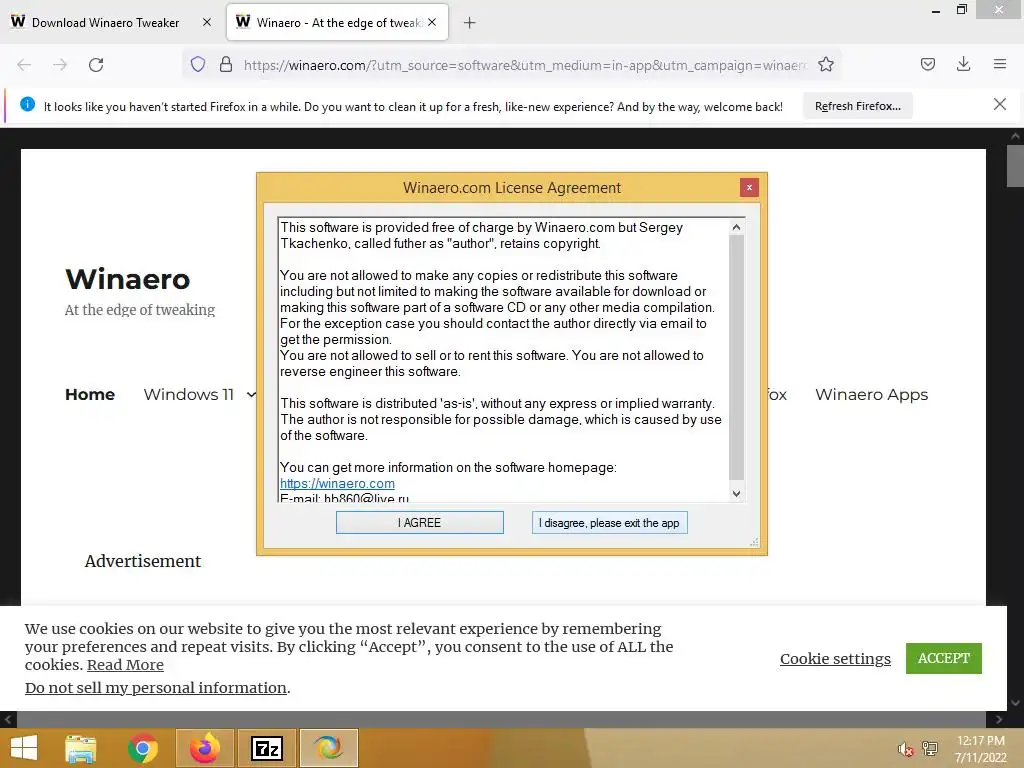Open the Winaero Apps menu item

coord(871,394)
